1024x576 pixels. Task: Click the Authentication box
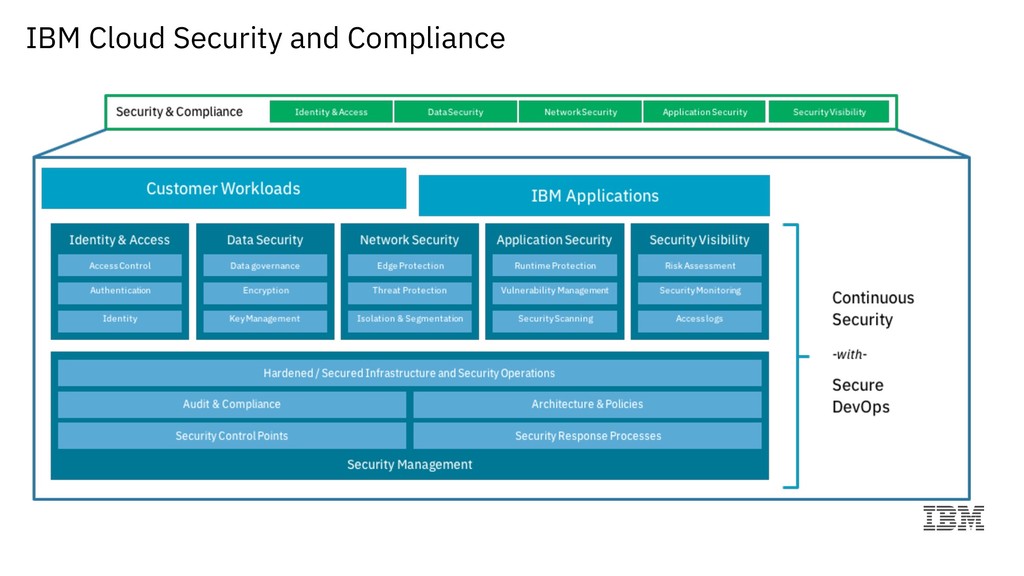[x=120, y=292]
